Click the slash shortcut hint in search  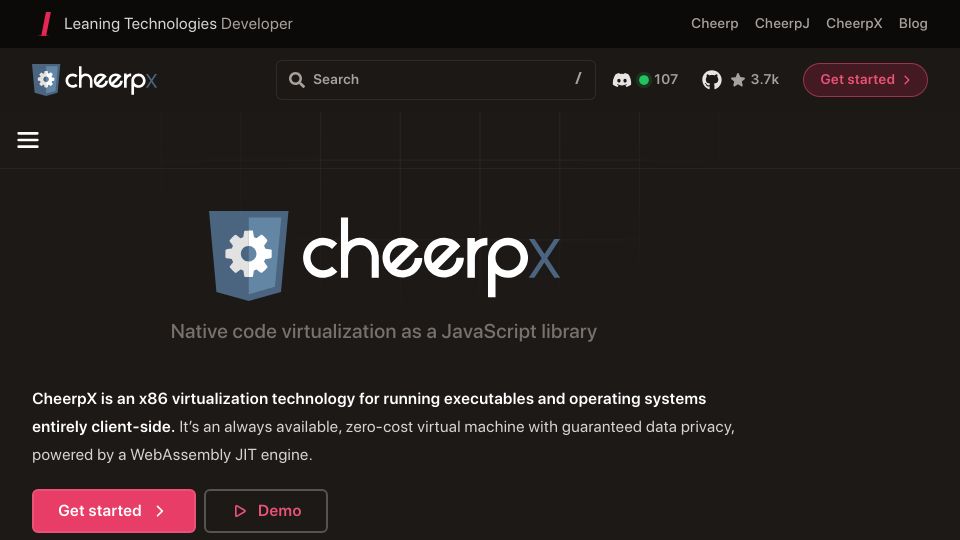(578, 78)
